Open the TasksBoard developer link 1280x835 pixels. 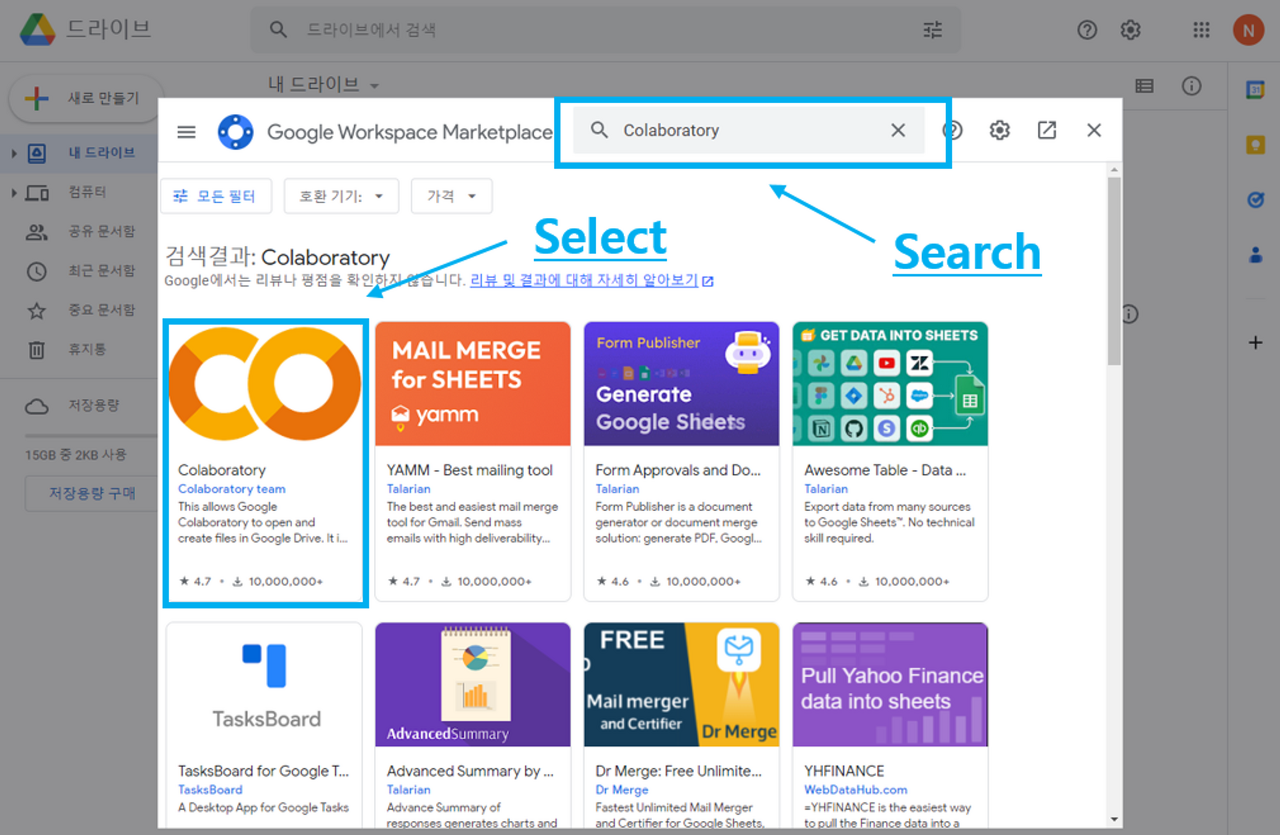[x=210, y=790]
